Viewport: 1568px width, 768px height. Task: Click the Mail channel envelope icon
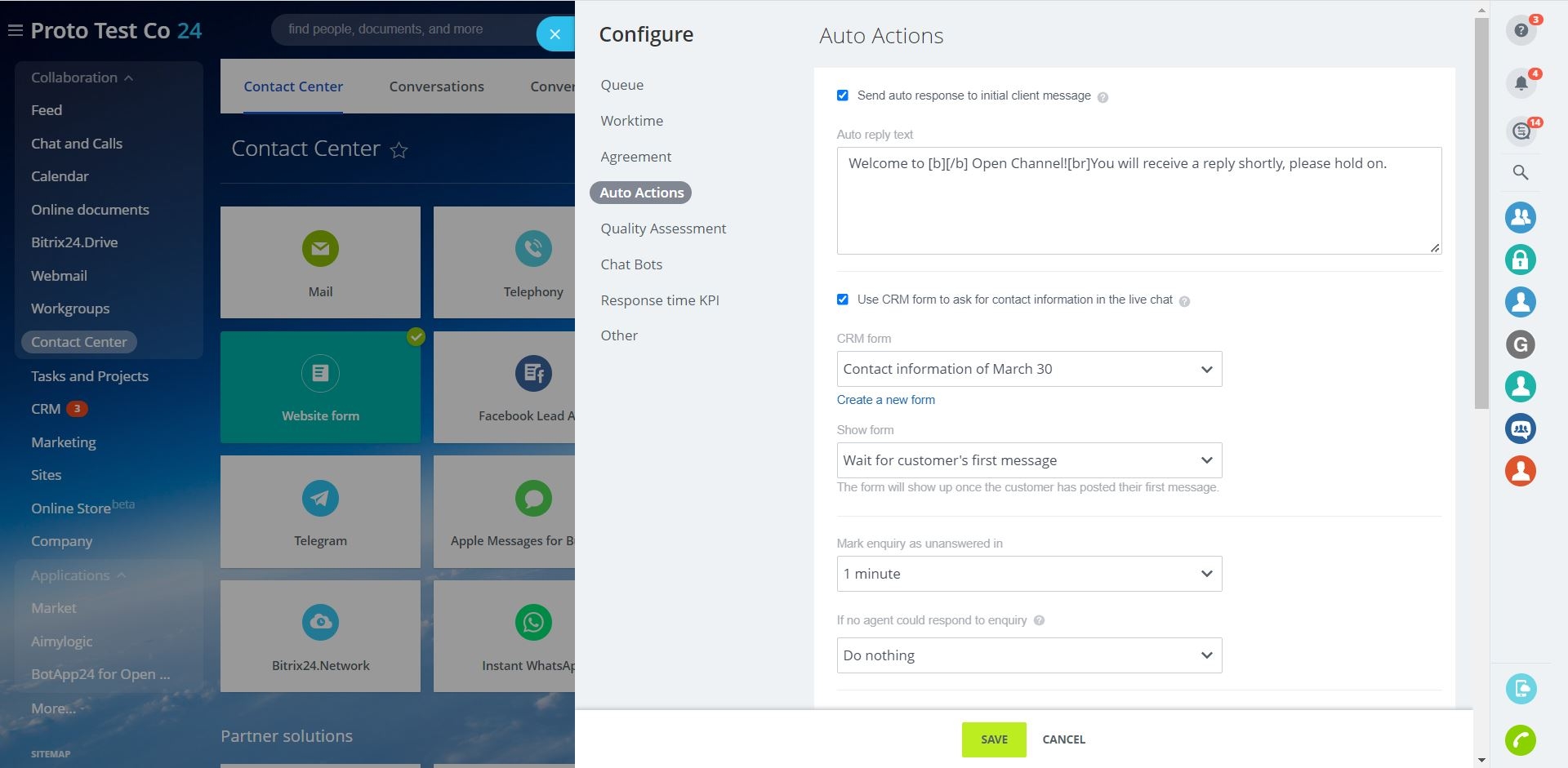320,249
